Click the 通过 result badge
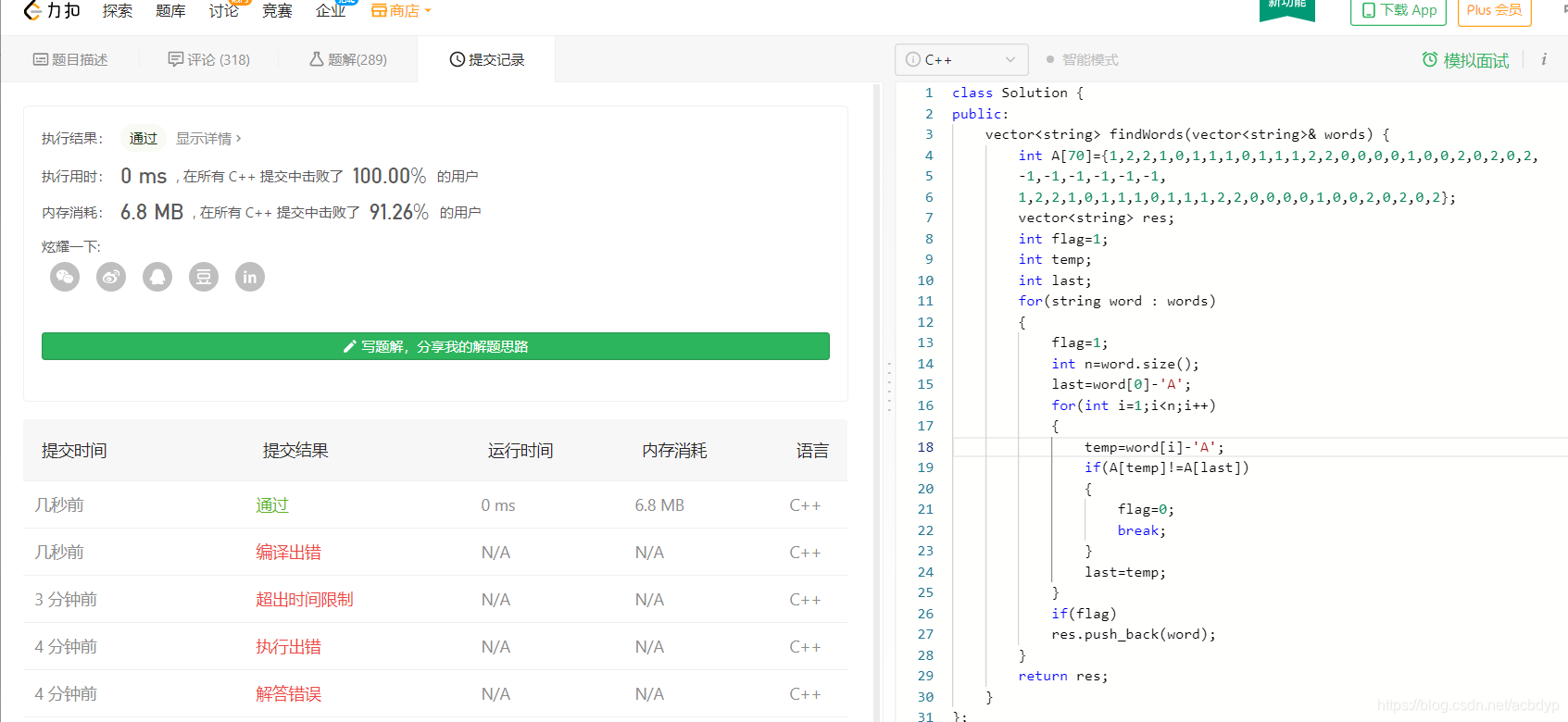Viewport: 1568px width, 722px height. tap(144, 138)
